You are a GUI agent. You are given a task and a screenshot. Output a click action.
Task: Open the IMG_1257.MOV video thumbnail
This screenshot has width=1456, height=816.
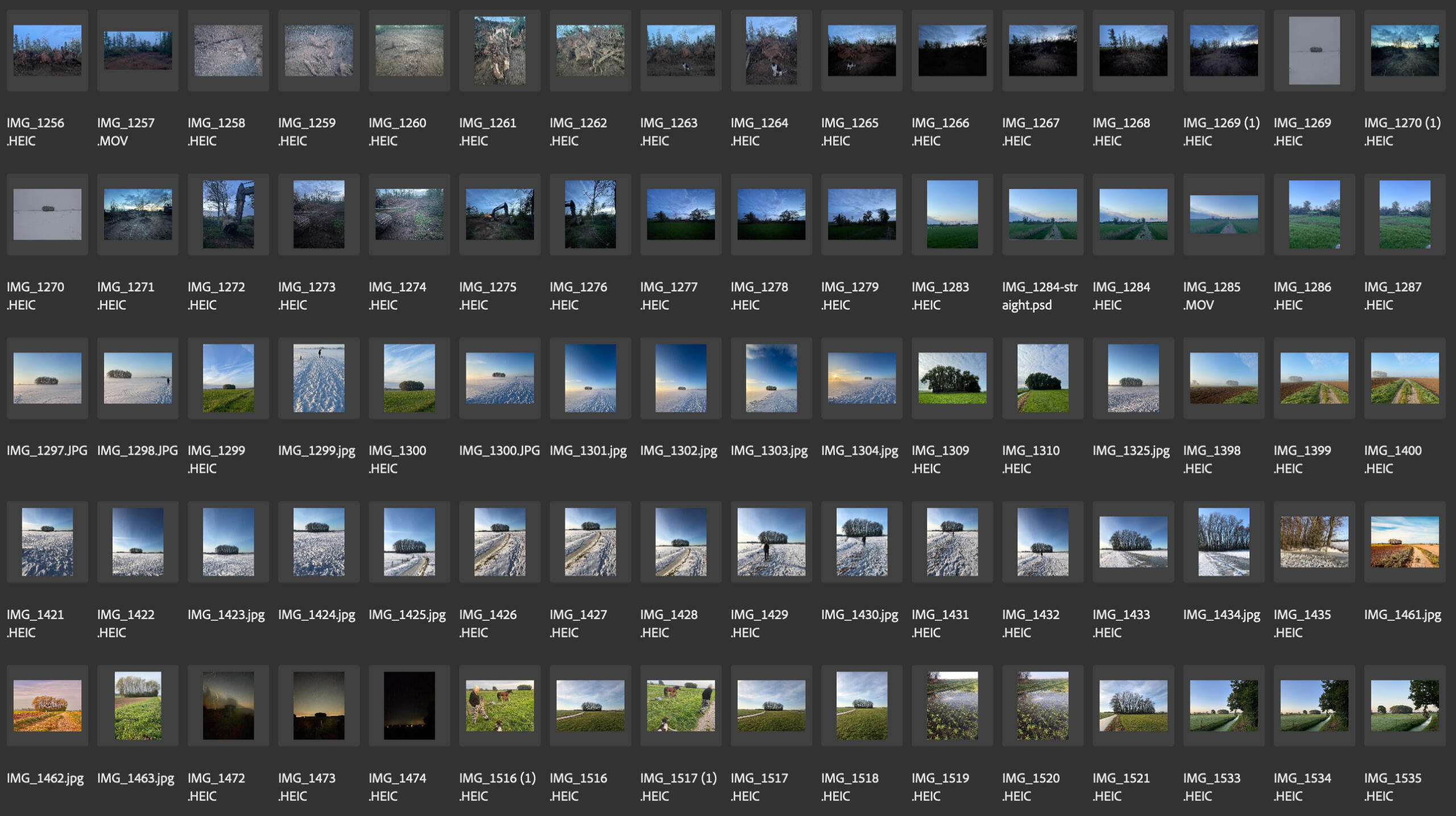point(138,50)
